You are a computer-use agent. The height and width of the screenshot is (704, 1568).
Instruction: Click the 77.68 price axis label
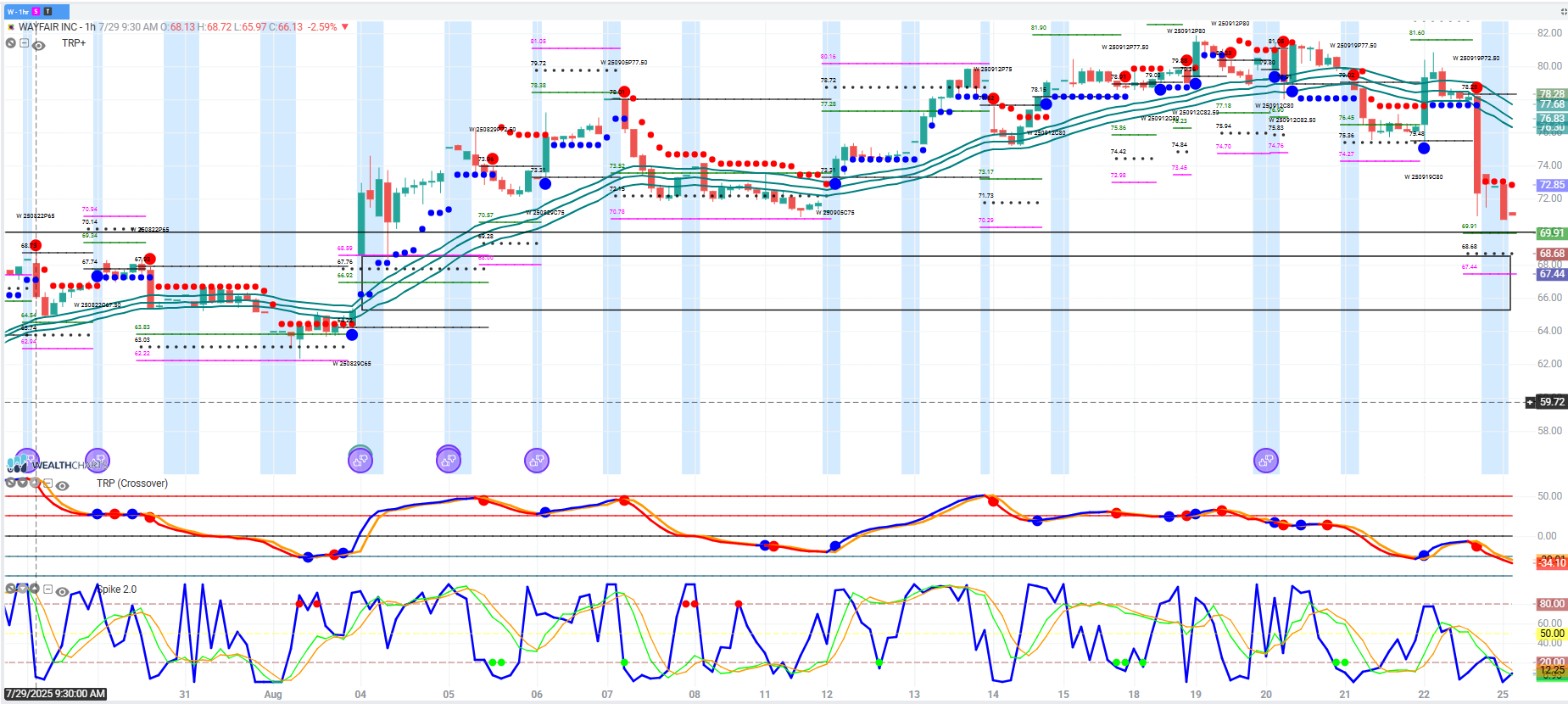point(1552,104)
